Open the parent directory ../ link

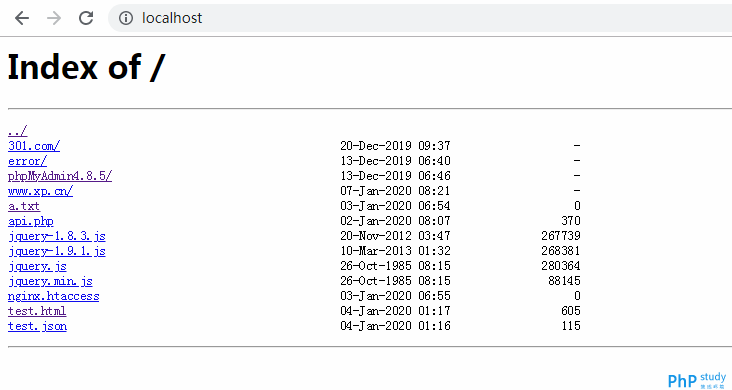click(x=18, y=131)
